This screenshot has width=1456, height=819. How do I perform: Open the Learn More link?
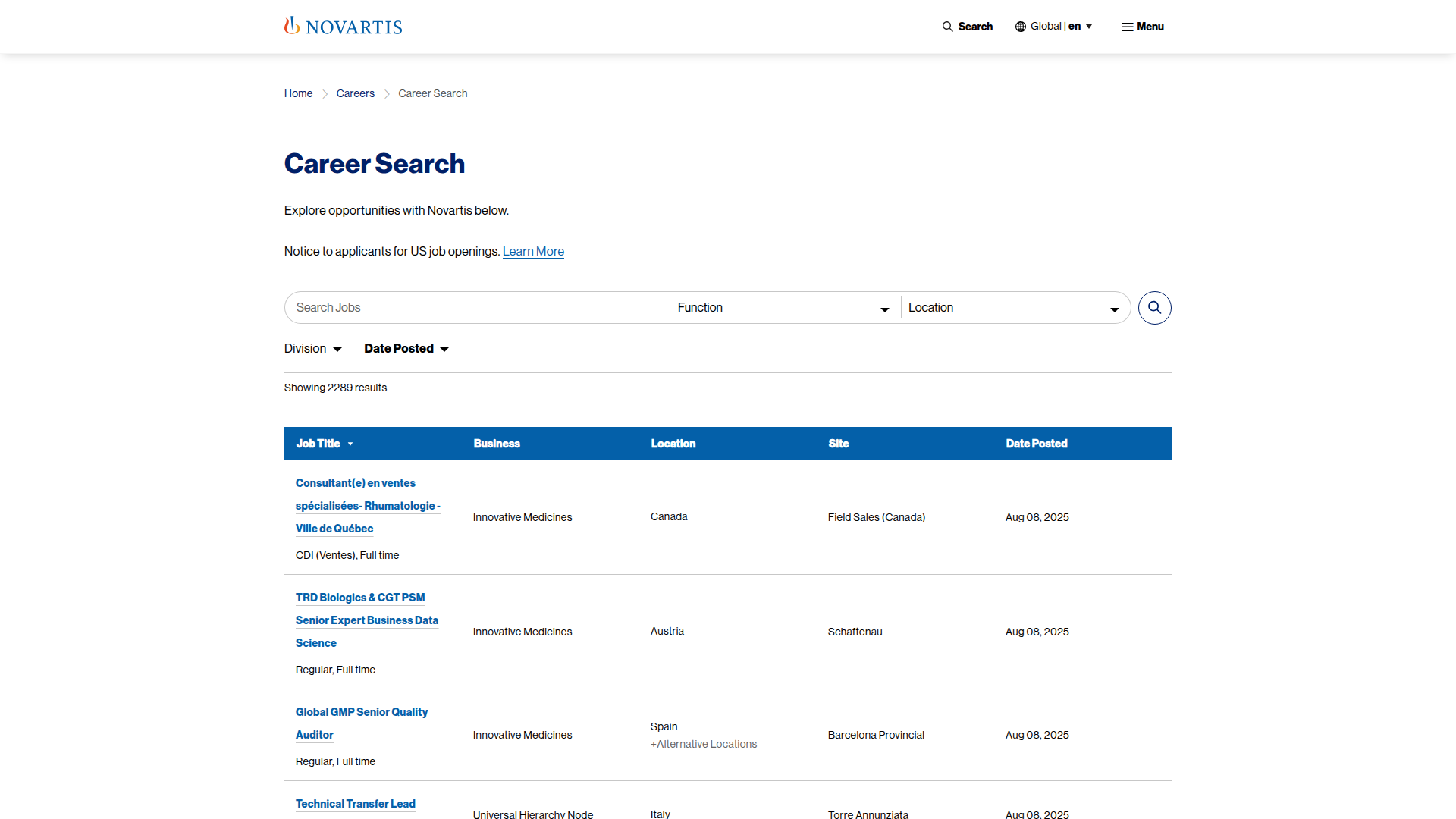[x=533, y=252]
